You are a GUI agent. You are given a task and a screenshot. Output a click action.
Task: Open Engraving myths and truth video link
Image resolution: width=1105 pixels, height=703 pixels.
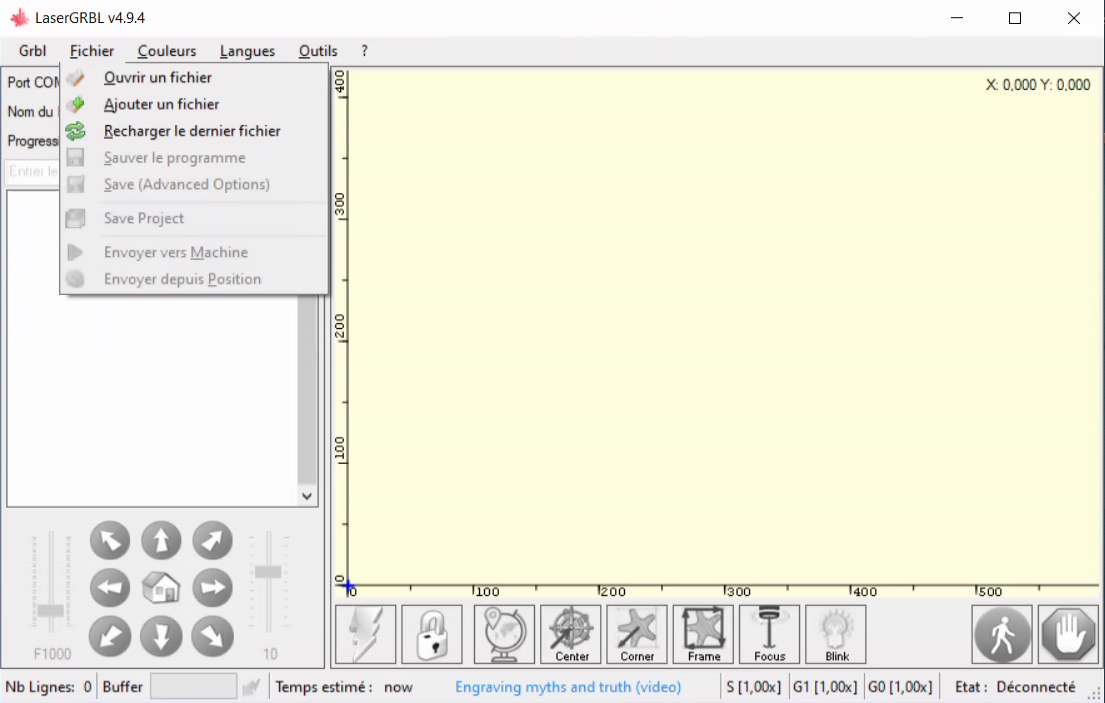coord(568,687)
